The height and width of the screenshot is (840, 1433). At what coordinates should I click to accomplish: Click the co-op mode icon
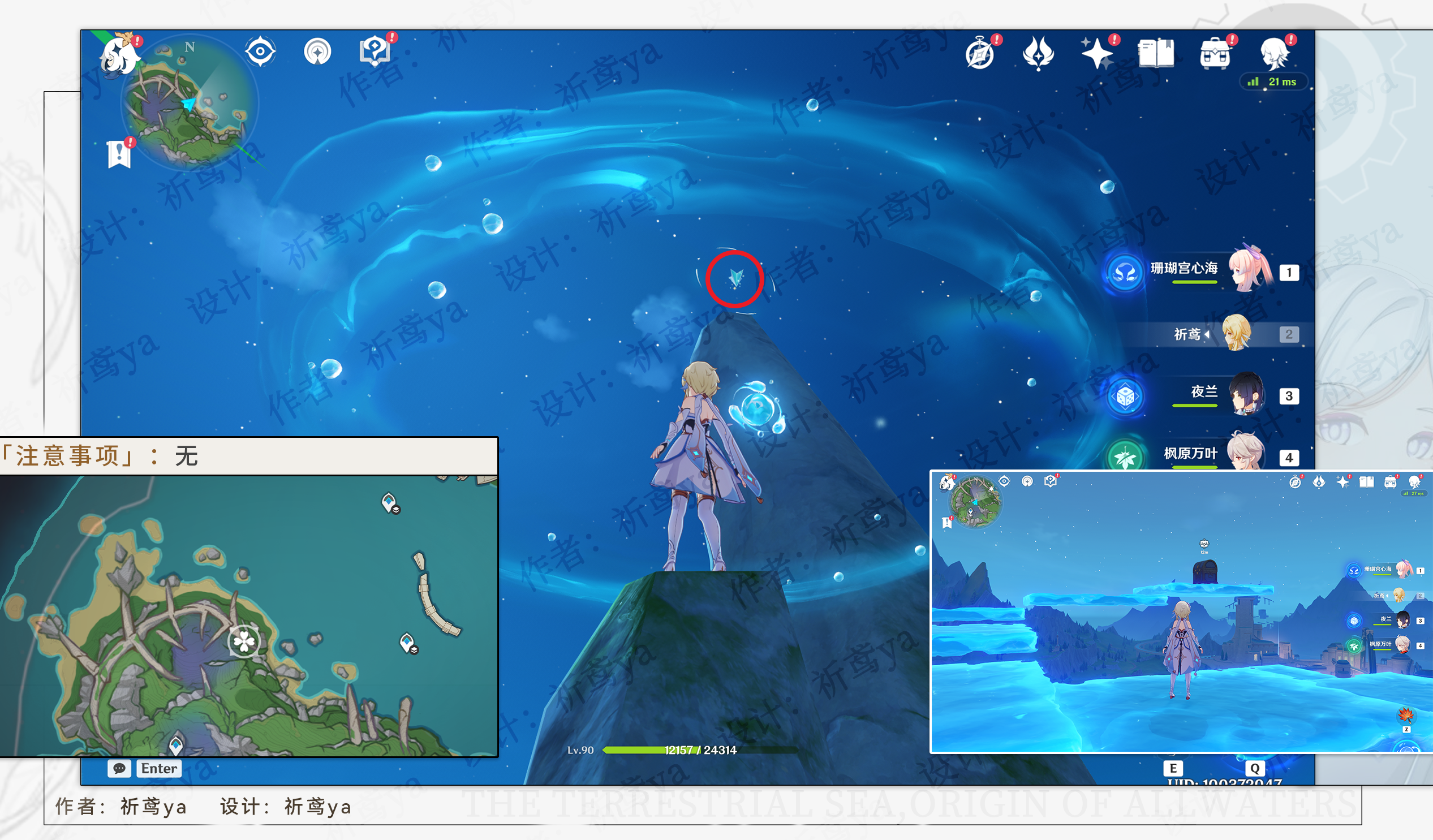(317, 51)
